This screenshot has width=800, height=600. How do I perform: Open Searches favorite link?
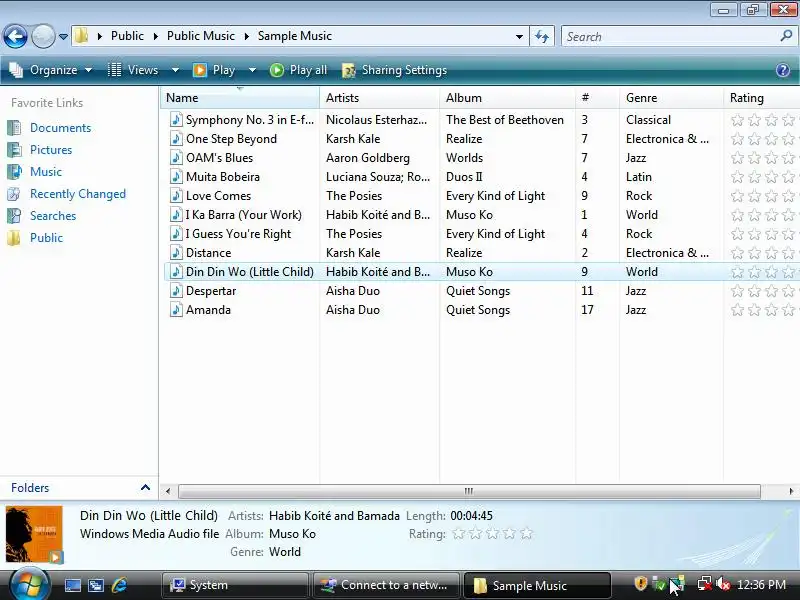click(53, 216)
